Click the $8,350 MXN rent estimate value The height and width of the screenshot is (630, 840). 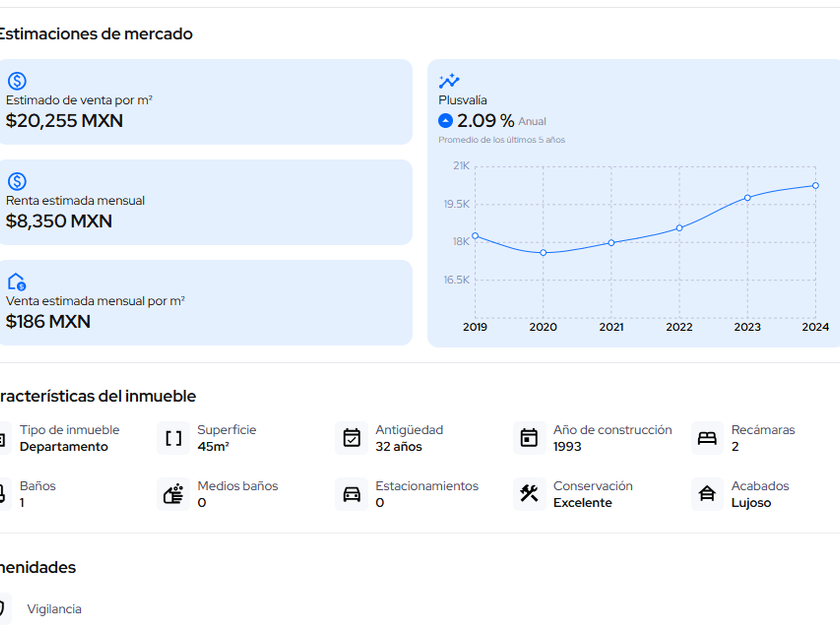pos(59,221)
